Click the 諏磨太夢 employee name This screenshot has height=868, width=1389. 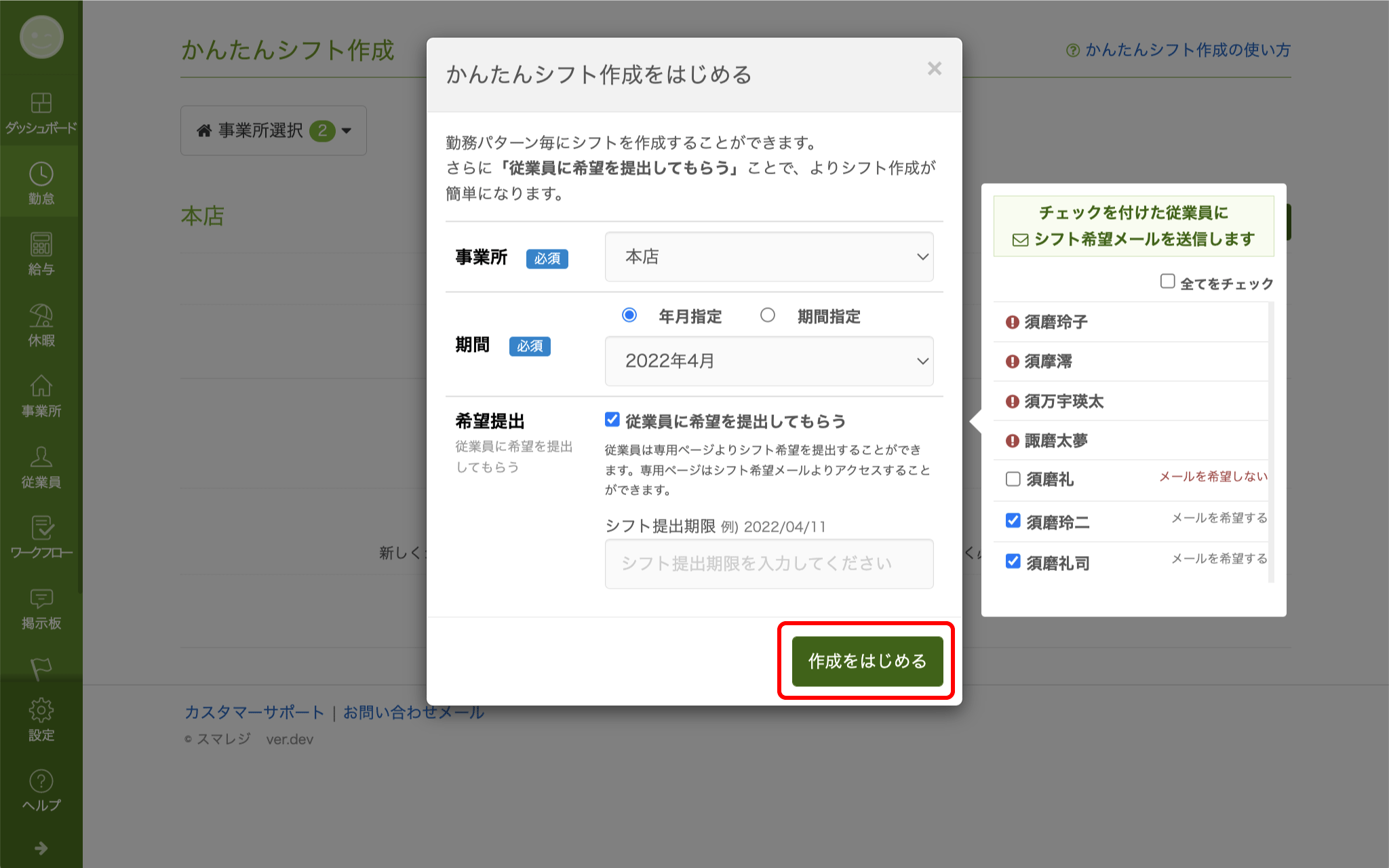coord(1056,441)
